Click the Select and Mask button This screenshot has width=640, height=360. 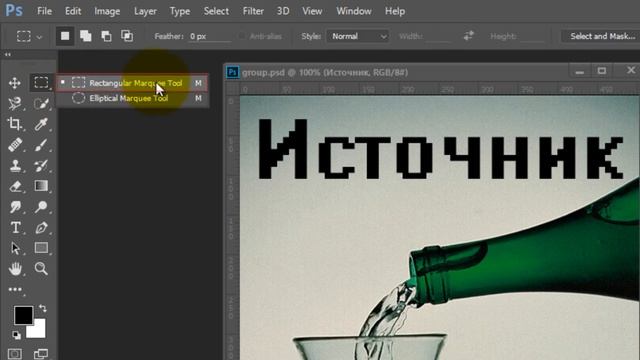pos(601,36)
